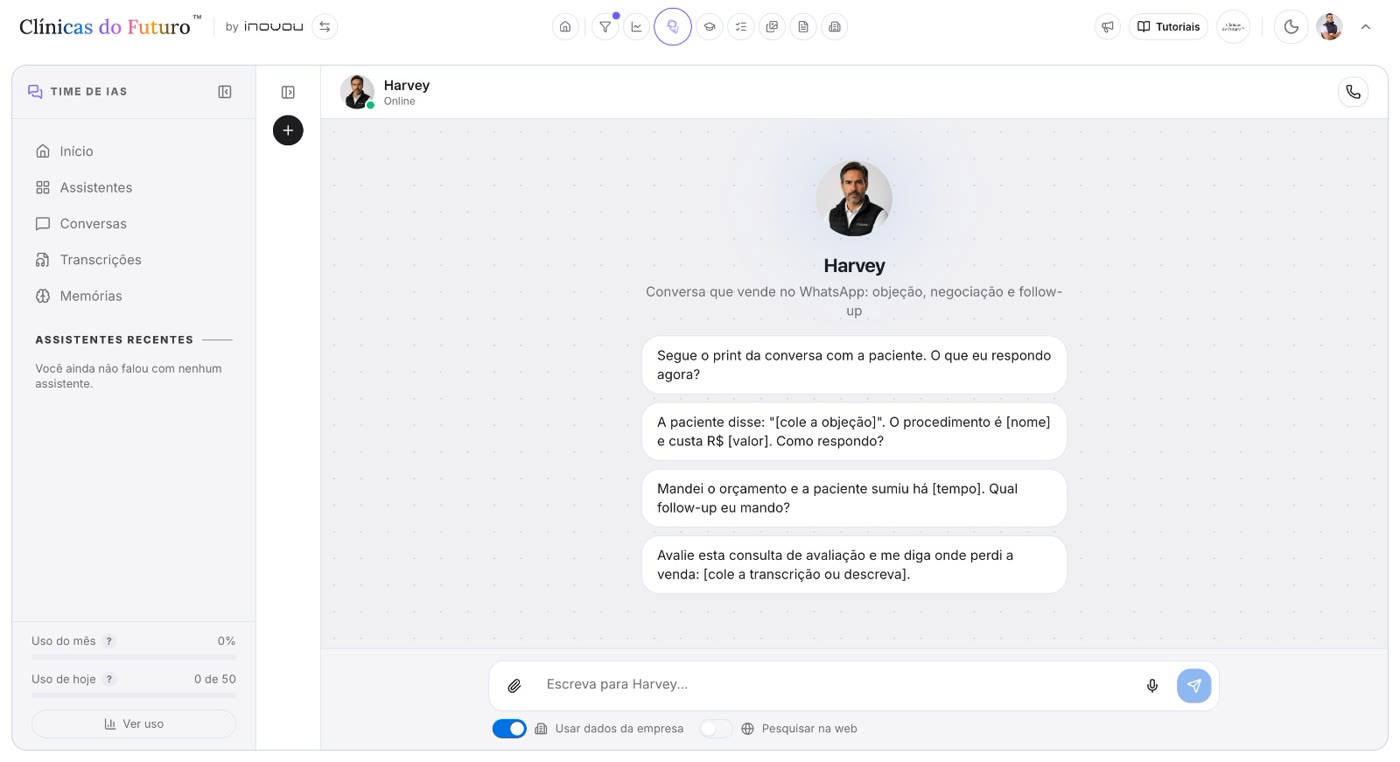The width and height of the screenshot is (1400, 762).
Task: Open the last toolbar icon right of document
Action: pos(835,27)
